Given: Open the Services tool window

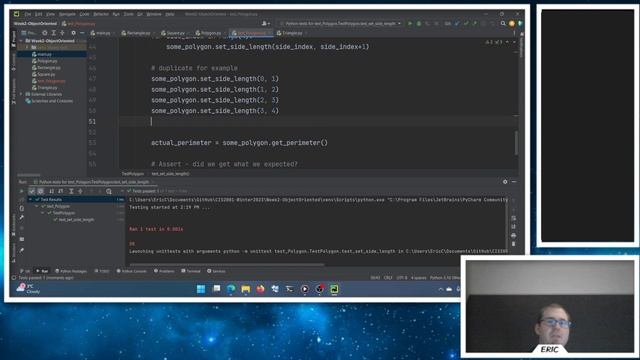Looking at the screenshot, I should point(216,271).
